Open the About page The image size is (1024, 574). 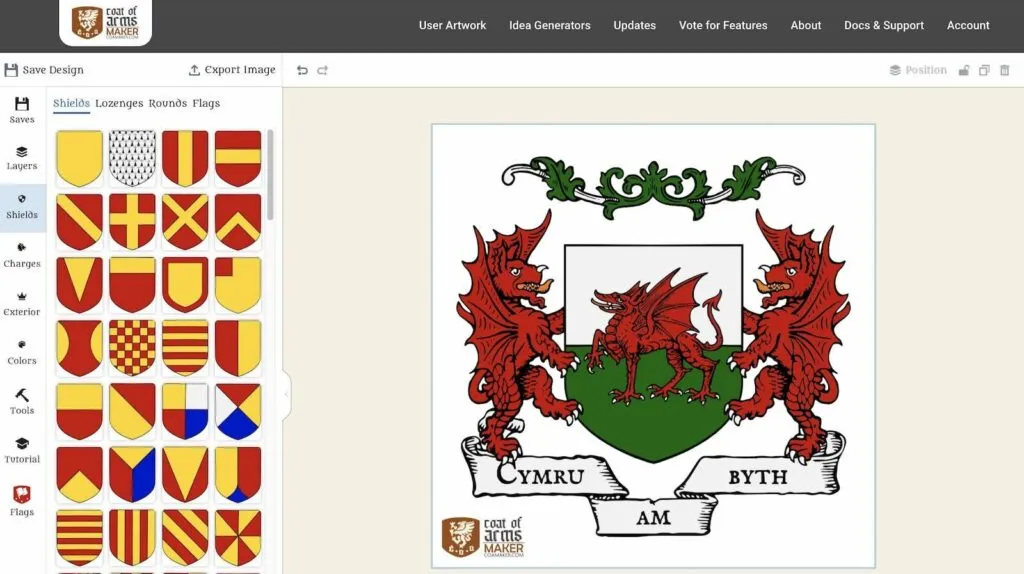(806, 25)
